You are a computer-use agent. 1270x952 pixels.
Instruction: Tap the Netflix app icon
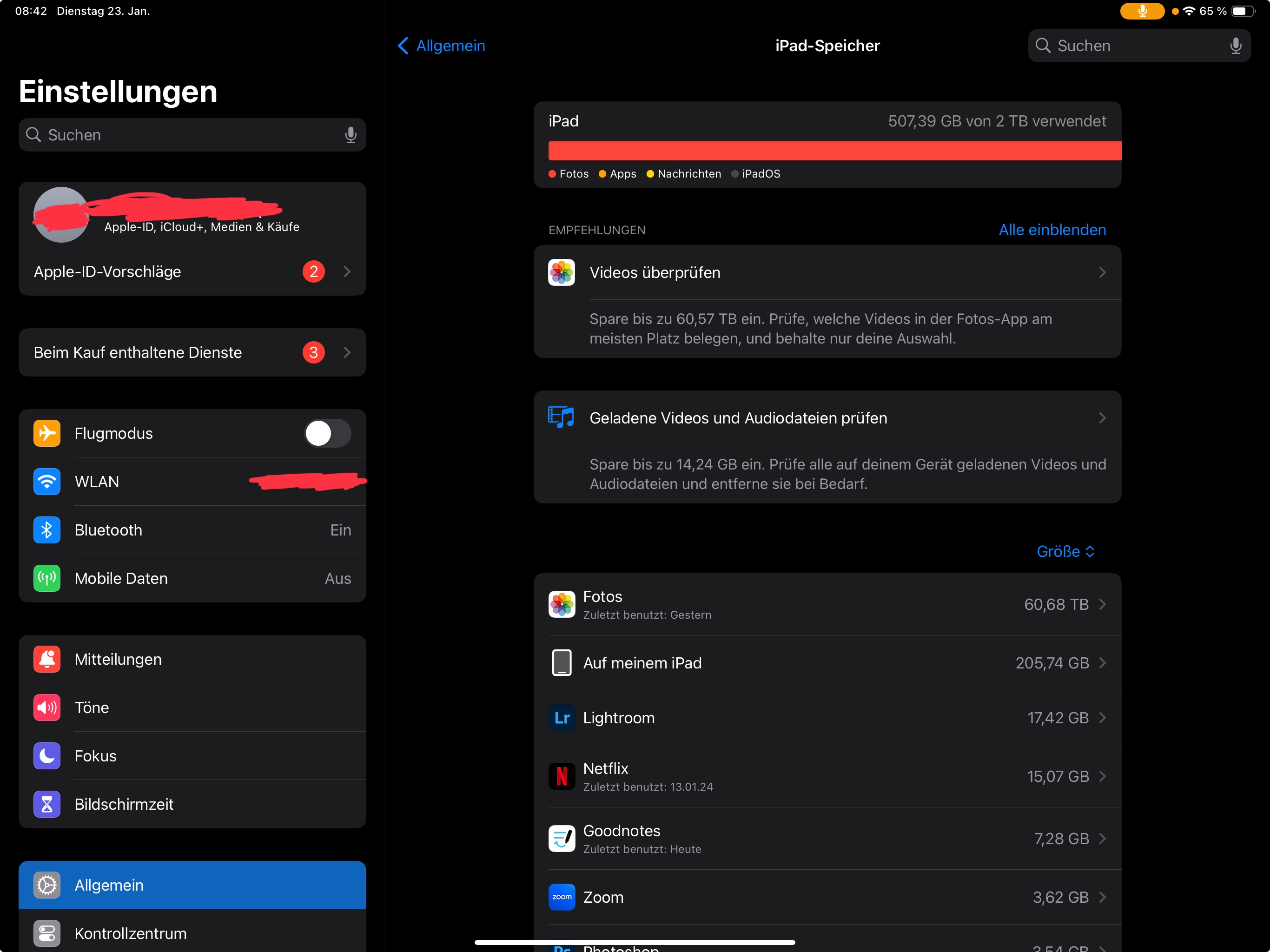click(562, 776)
